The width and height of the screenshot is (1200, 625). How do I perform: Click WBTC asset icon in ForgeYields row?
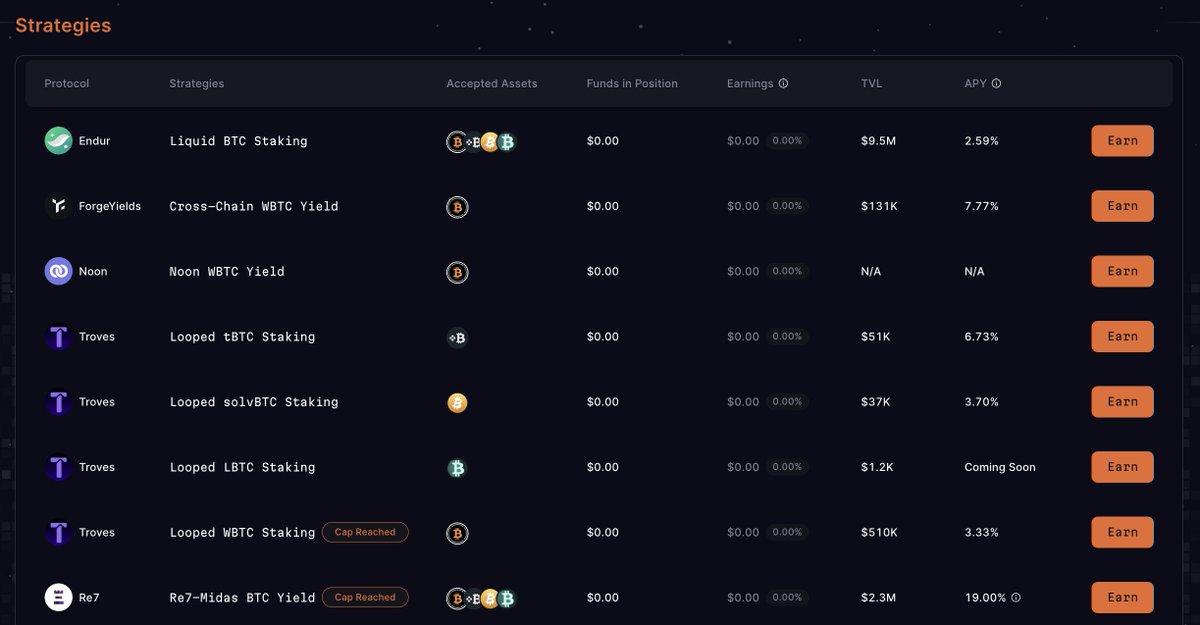[x=457, y=207]
